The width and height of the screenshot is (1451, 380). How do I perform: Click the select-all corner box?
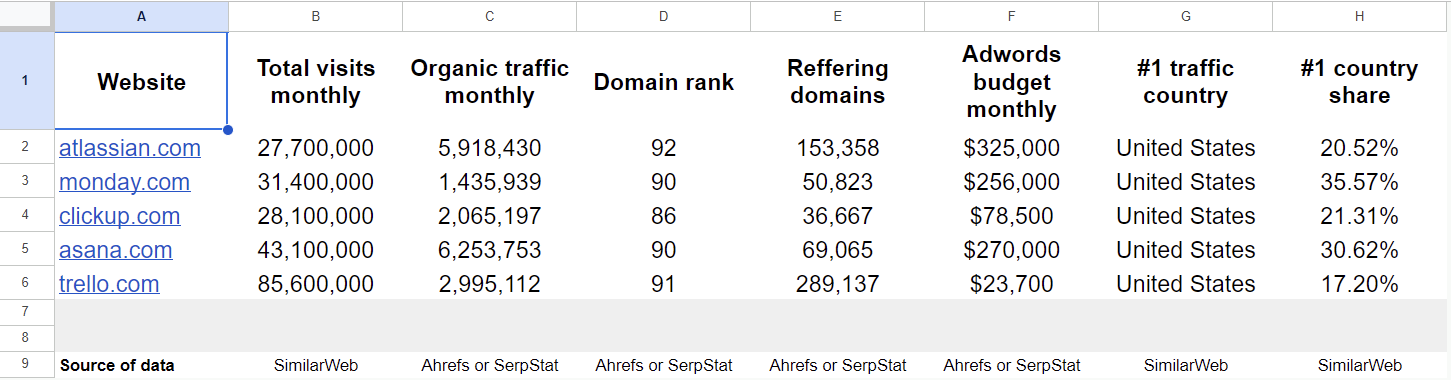tap(26, 16)
